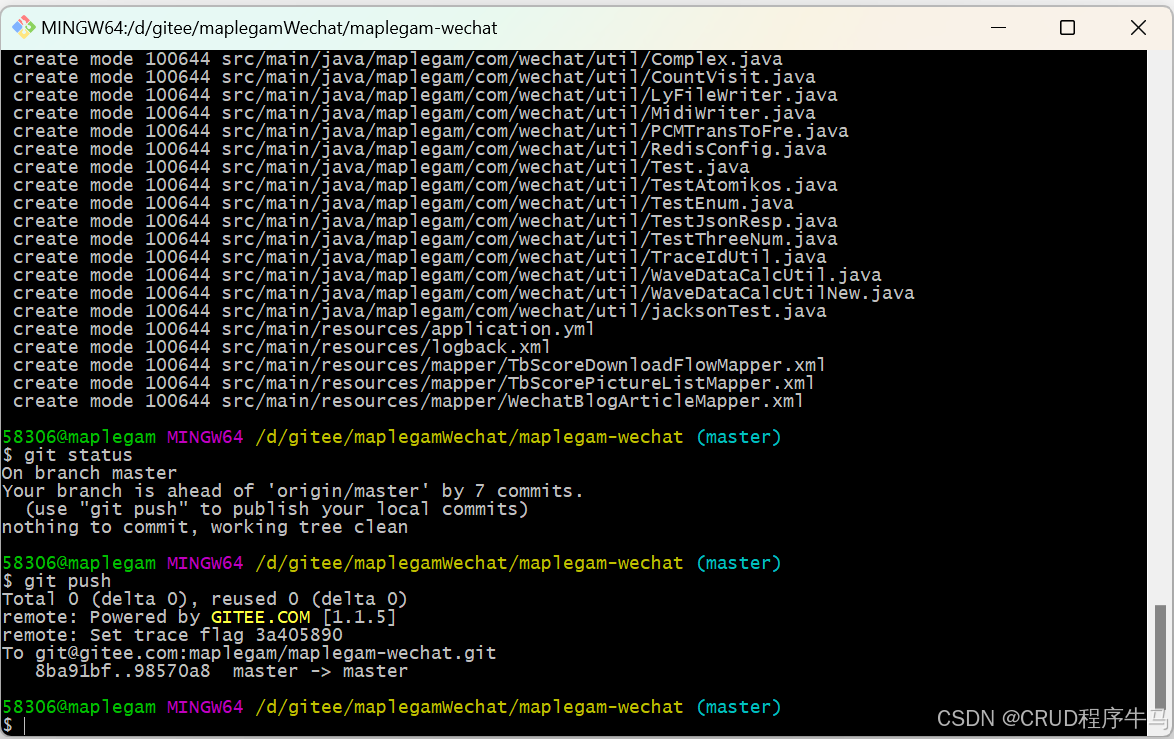Click the line ending in application.yml

(304, 329)
